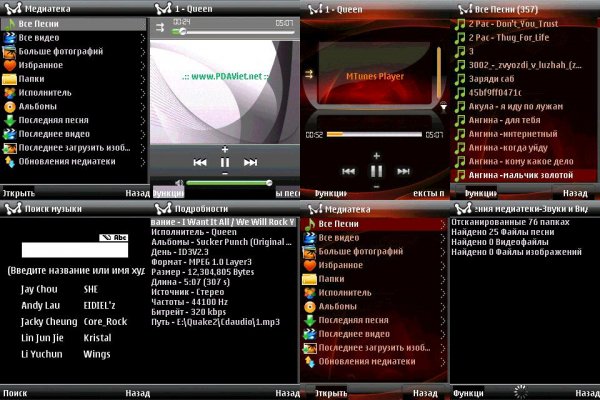The width and height of the screenshot is (600, 400).
Task: Open Последнее загрузить изоб... in gray Медиатека
Action: pos(73,148)
